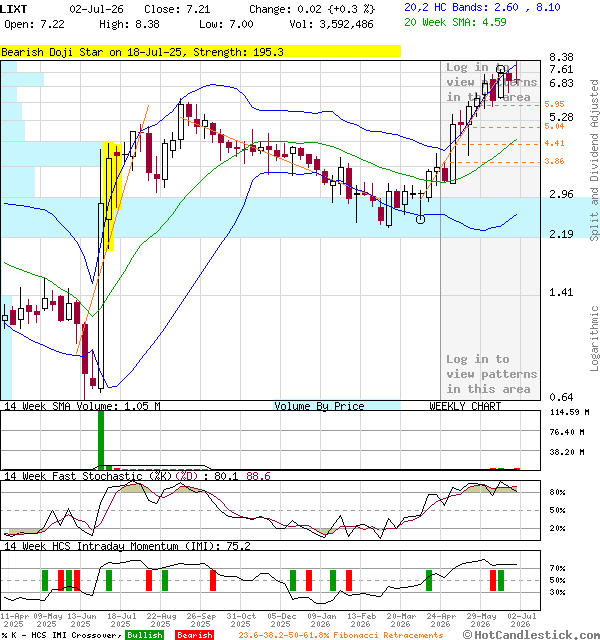Click the lower Log in to view patterns text
600x640 pixels.
[x=491, y=374]
